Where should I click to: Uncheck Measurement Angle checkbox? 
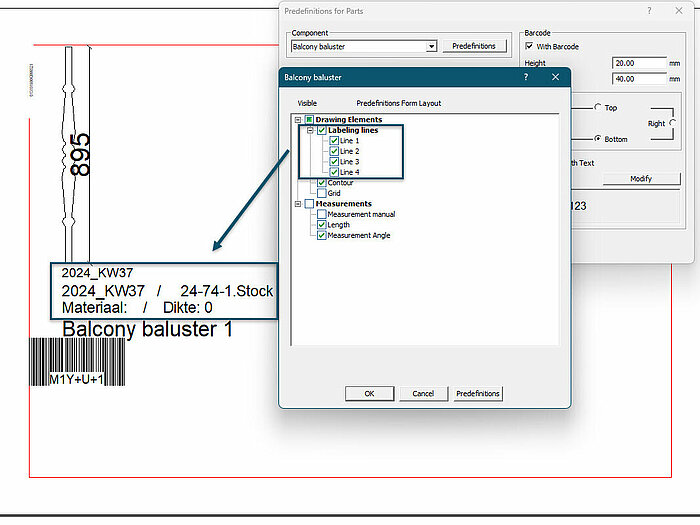[x=321, y=235]
